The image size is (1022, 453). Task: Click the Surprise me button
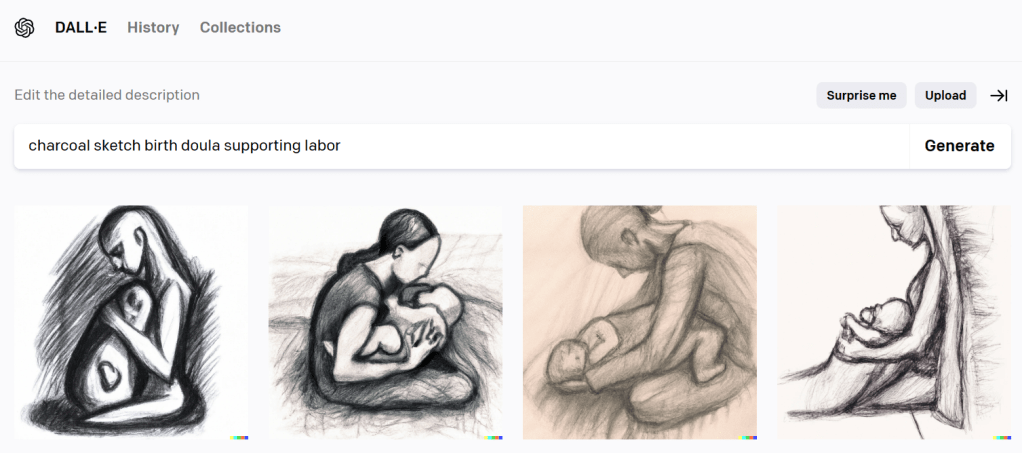pyautogui.click(x=861, y=95)
